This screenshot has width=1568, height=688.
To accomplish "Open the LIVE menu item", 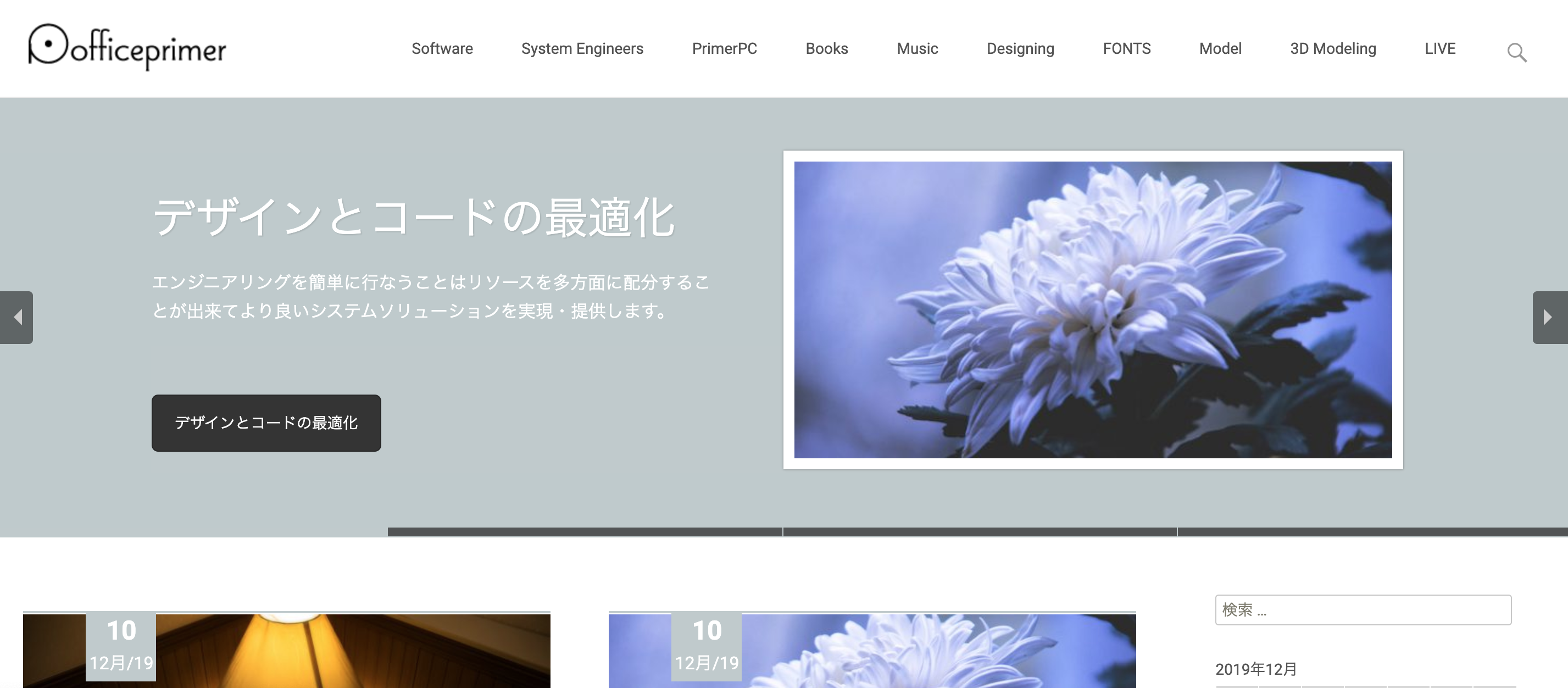I will coord(1439,49).
